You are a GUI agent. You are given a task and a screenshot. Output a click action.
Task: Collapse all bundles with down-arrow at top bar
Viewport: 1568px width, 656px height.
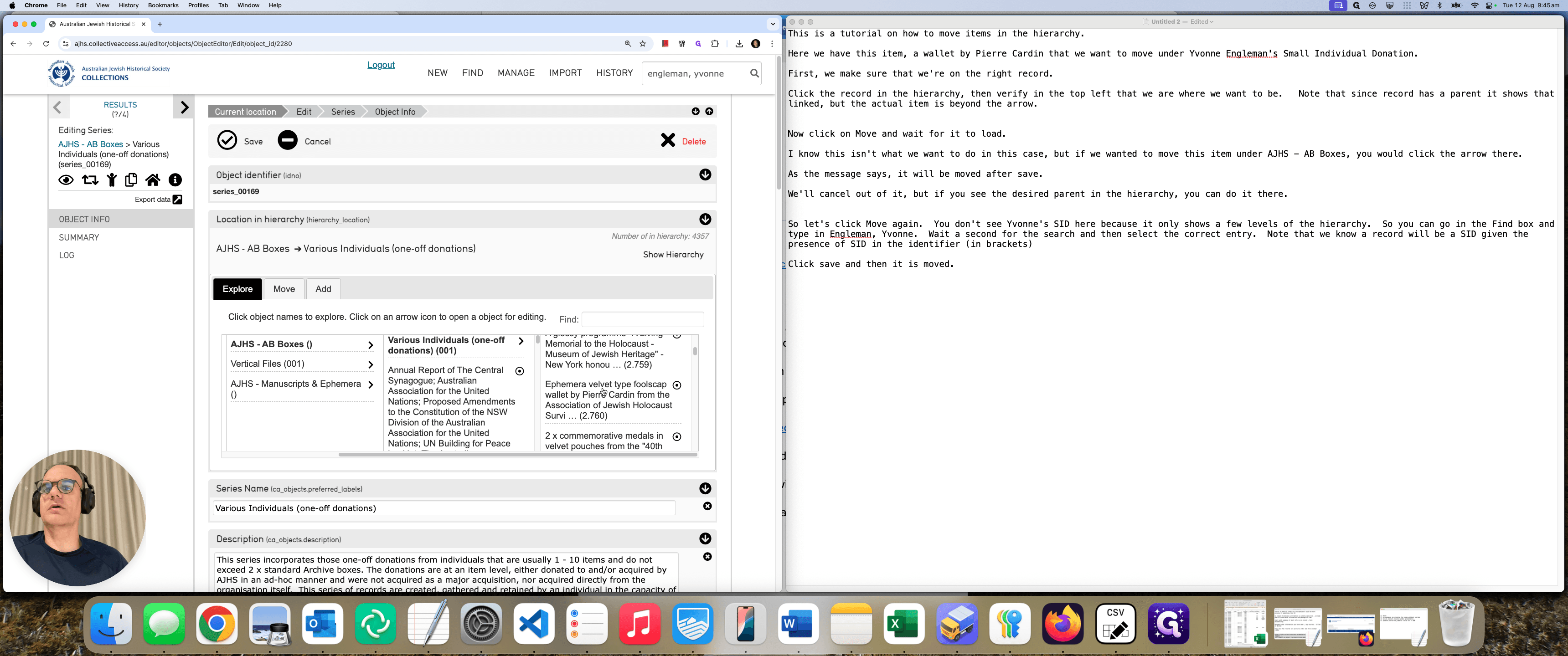tap(695, 111)
